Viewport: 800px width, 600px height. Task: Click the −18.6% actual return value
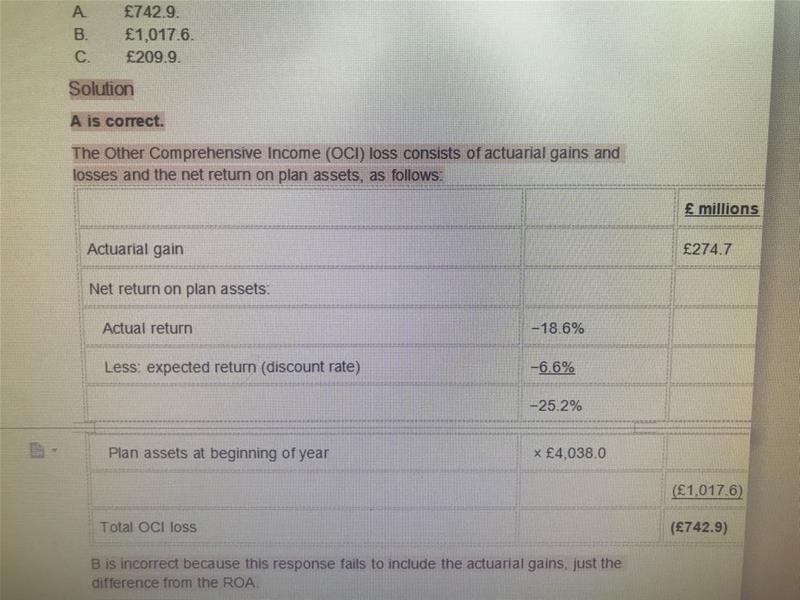pos(558,328)
